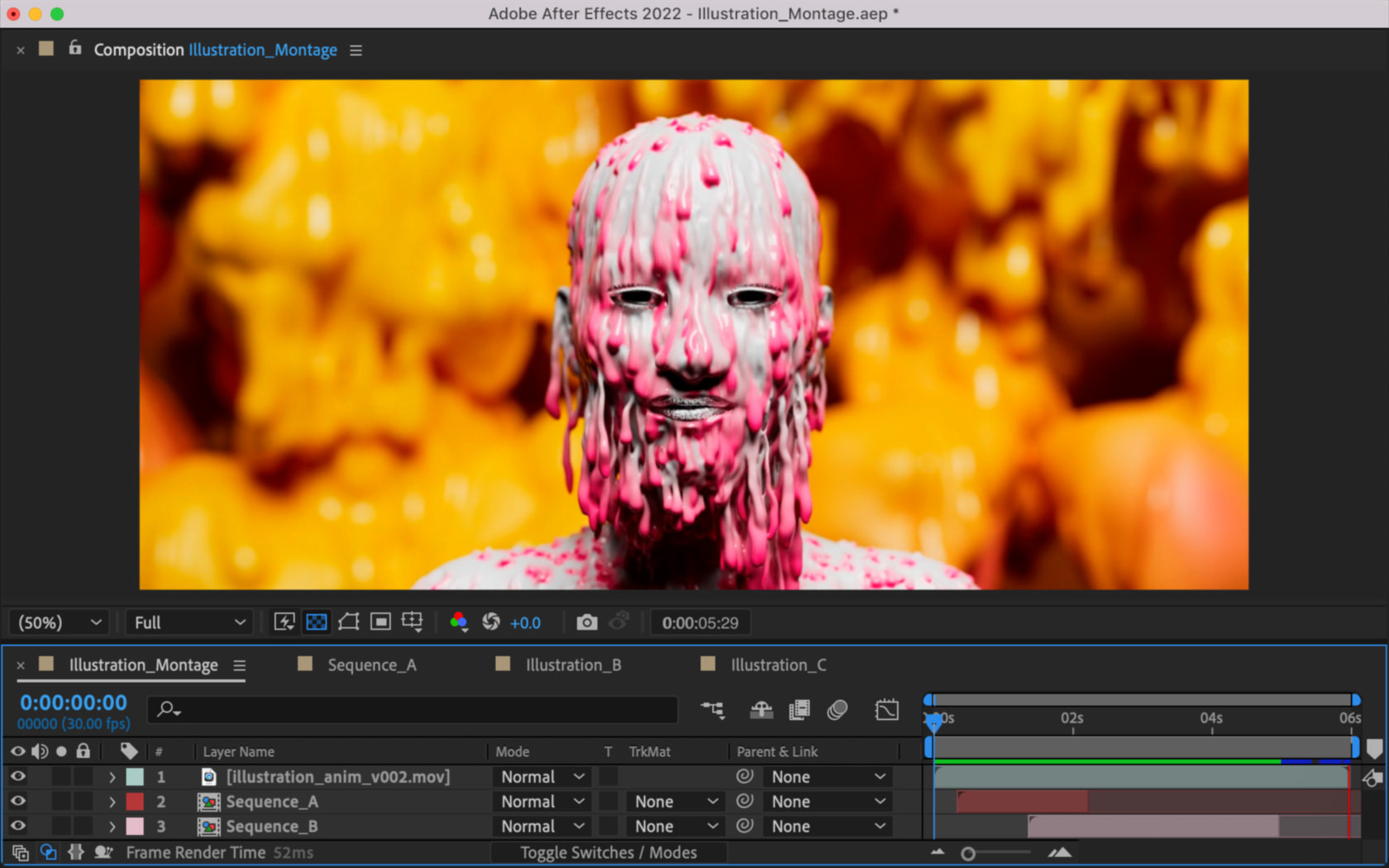Toggle the fast previews icon

[284, 622]
